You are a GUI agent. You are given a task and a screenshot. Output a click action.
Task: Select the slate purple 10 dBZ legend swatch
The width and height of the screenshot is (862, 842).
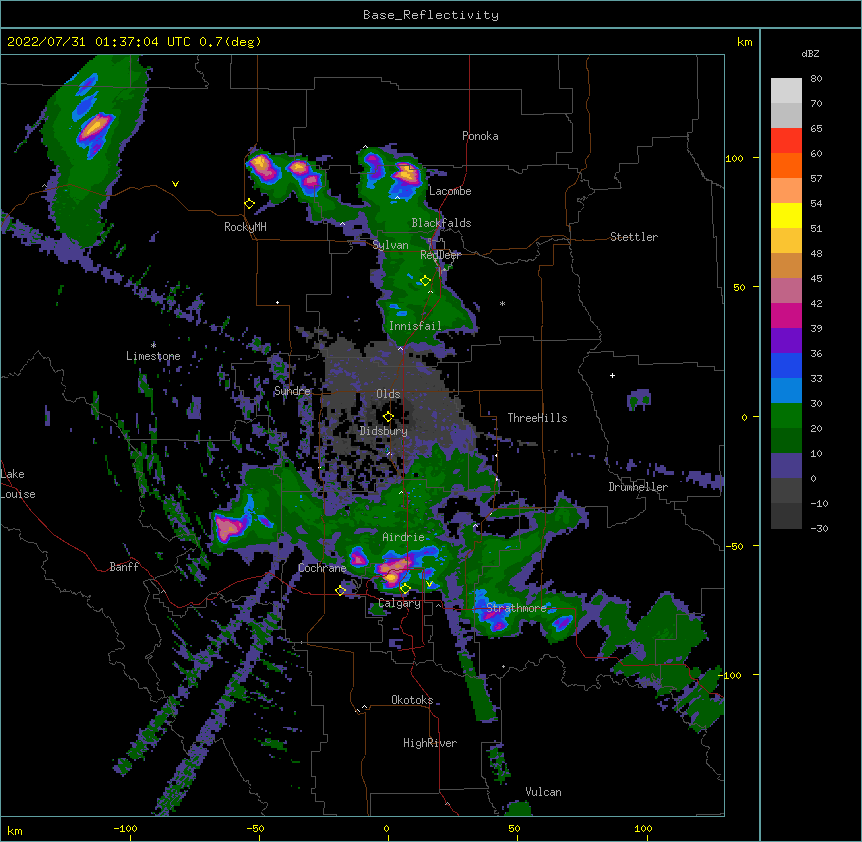[x=786, y=466]
